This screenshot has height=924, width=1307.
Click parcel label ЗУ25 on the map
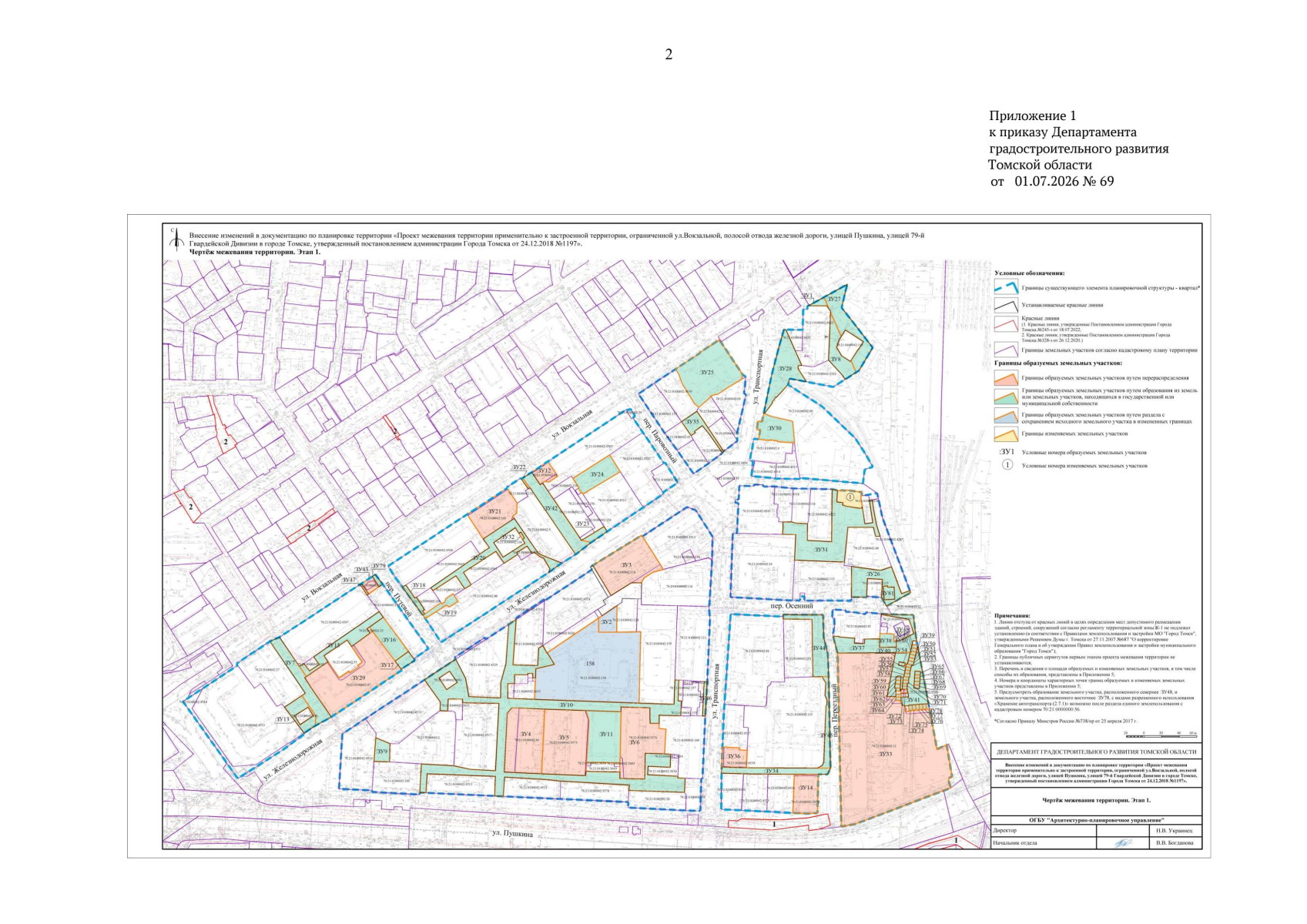coord(706,373)
